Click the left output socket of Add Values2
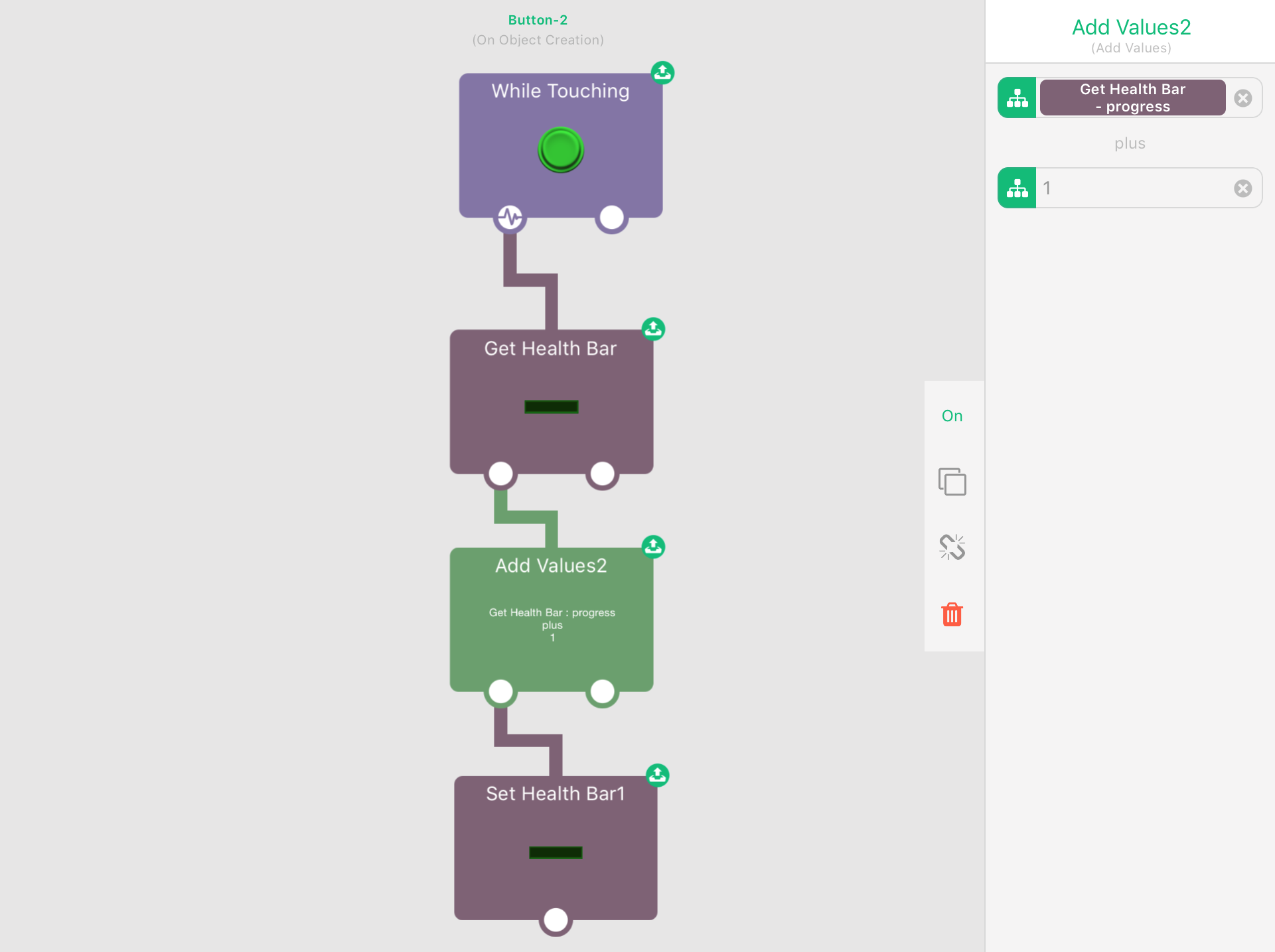This screenshot has width=1275, height=952. pyautogui.click(x=500, y=691)
